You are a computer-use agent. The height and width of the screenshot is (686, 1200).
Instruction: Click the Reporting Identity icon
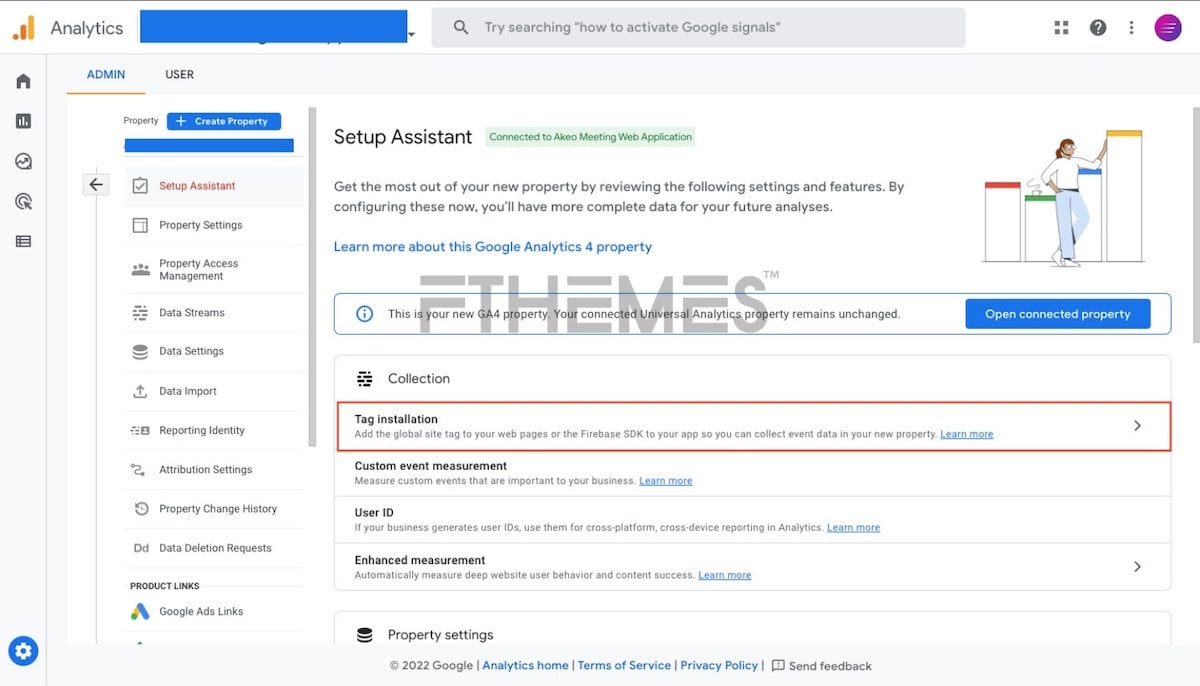click(140, 430)
